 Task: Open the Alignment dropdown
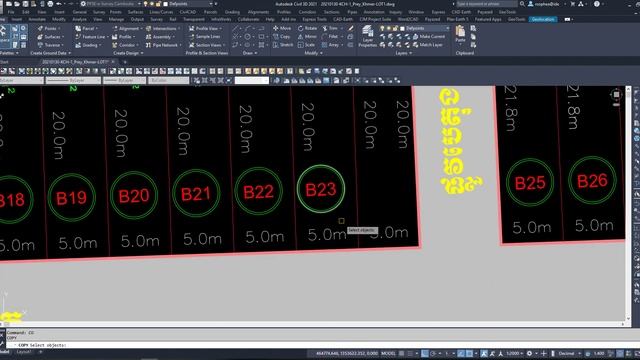click(127, 28)
